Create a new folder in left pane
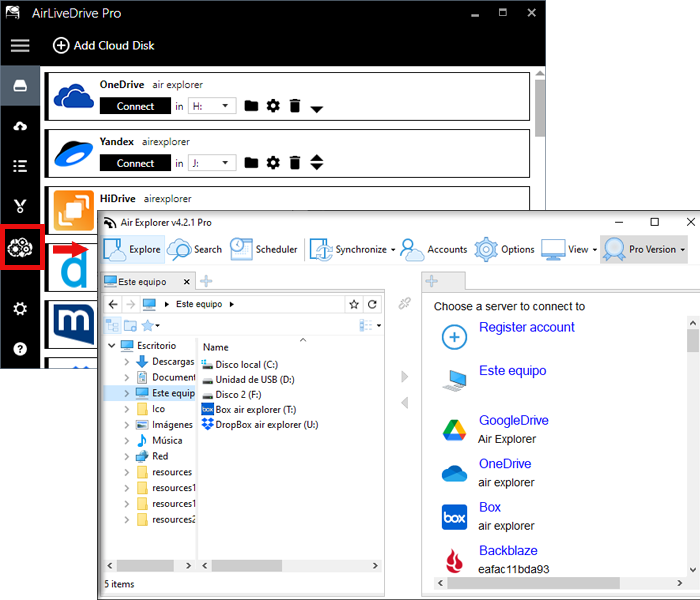The width and height of the screenshot is (700, 600). click(x=130, y=325)
